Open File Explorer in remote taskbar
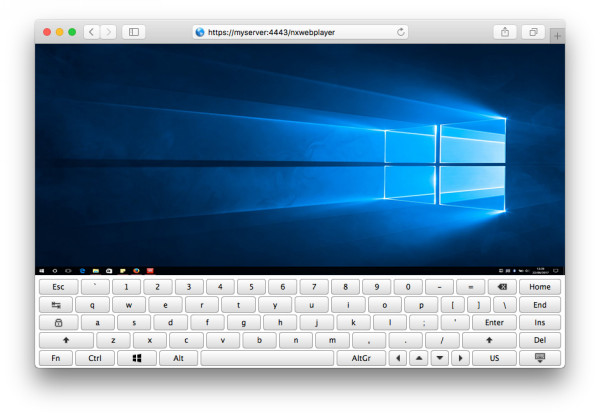This screenshot has height=418, width=600. tap(96, 271)
